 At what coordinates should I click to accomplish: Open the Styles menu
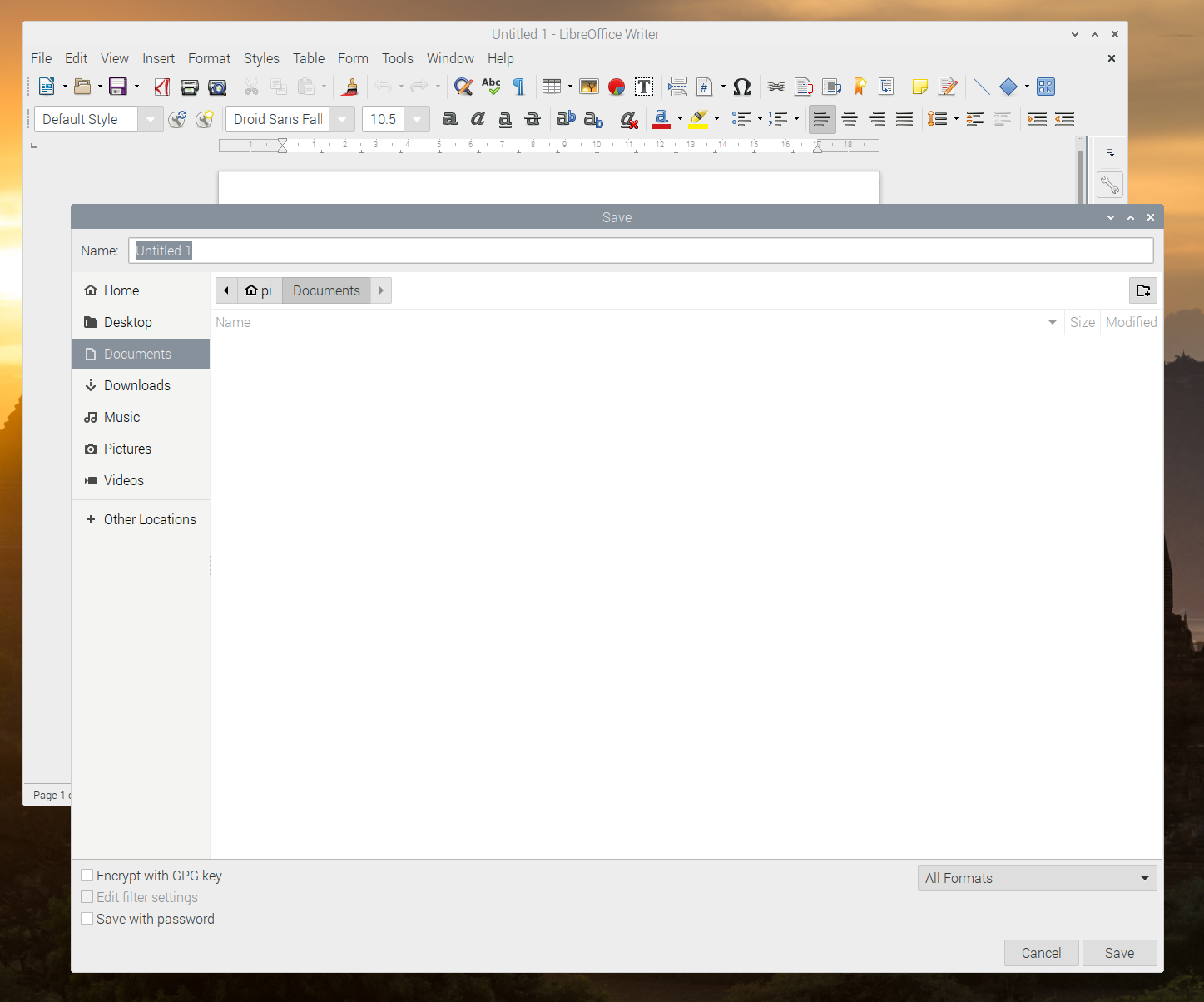(x=261, y=58)
